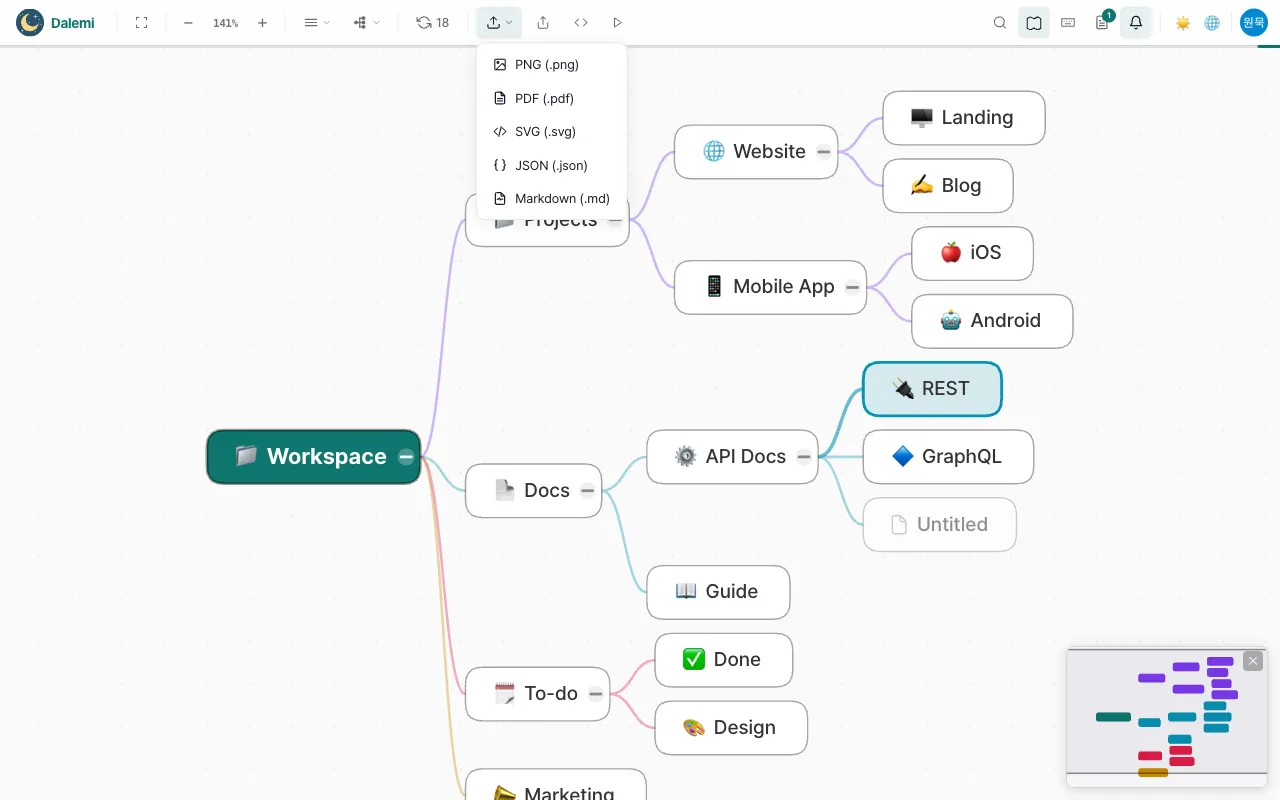The width and height of the screenshot is (1280, 800).
Task: Open the search magnifier
Action: click(1000, 22)
